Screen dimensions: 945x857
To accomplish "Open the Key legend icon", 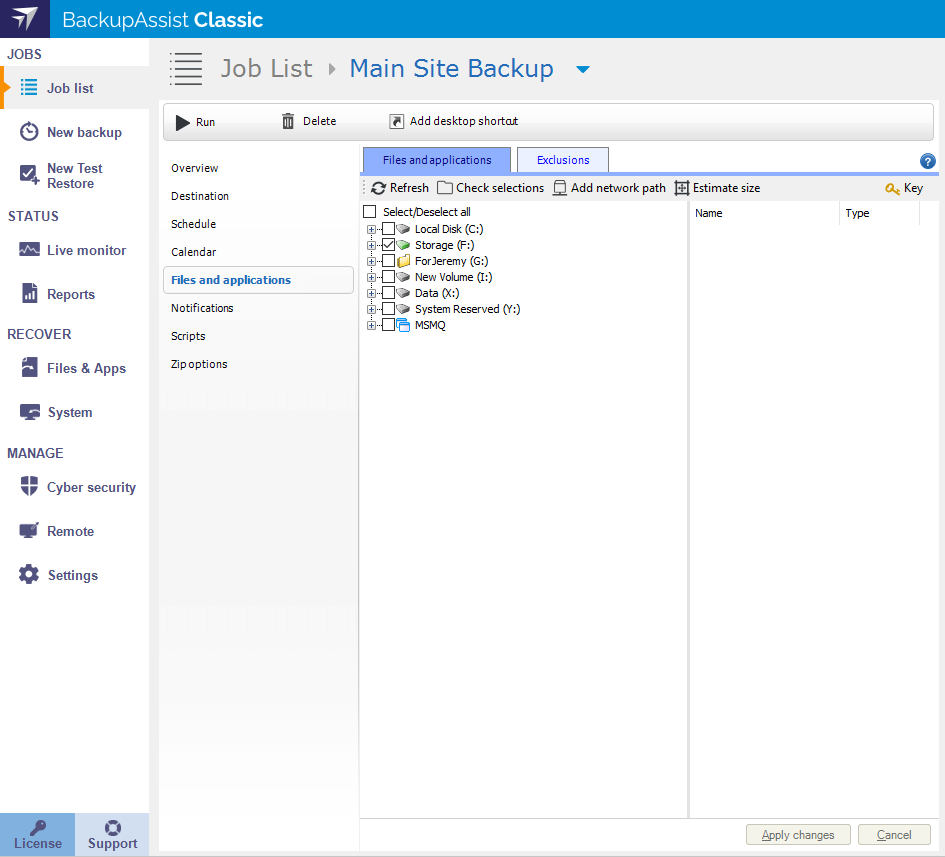I will (893, 188).
